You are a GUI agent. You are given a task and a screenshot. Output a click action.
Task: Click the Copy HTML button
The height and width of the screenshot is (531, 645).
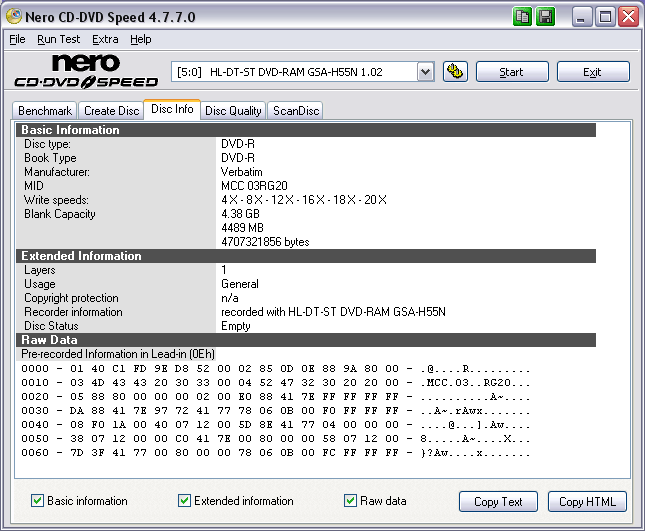(x=587, y=501)
